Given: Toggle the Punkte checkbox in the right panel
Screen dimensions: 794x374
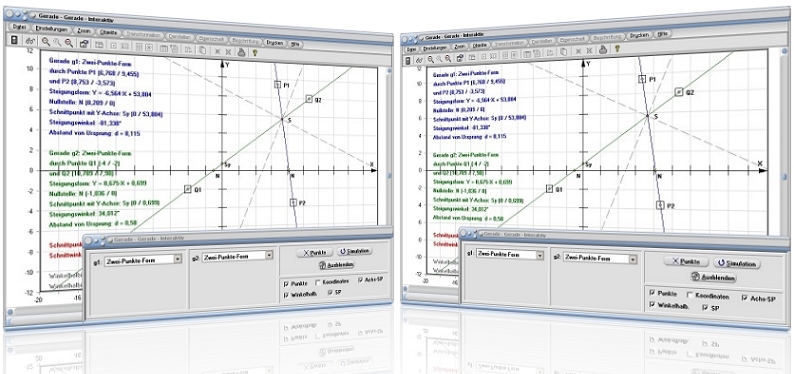Looking at the screenshot, I should 653,293.
